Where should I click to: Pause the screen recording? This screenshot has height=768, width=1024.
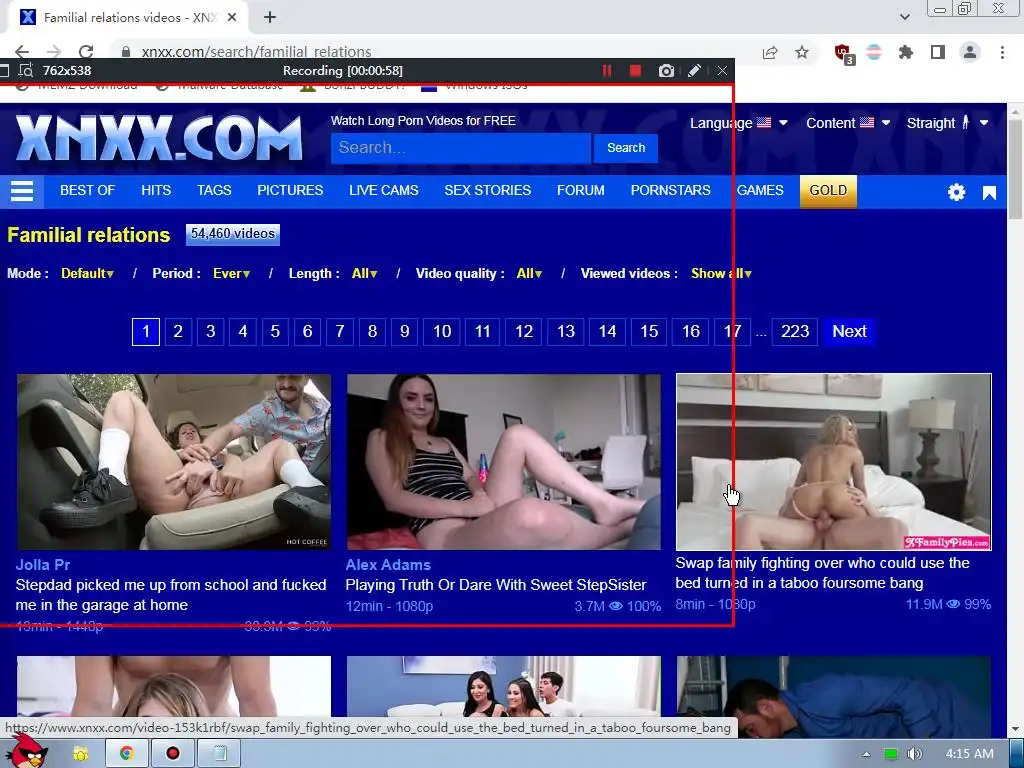pyautogui.click(x=607, y=71)
